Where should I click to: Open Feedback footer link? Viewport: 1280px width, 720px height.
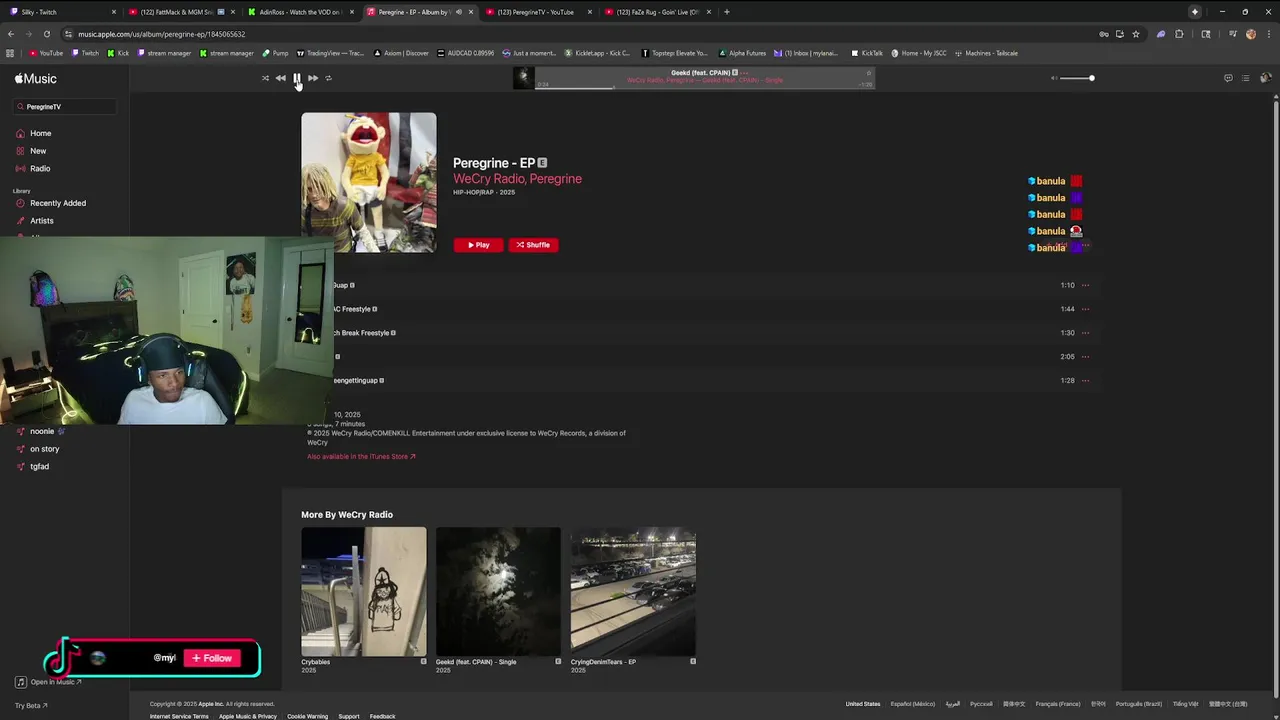click(x=382, y=716)
